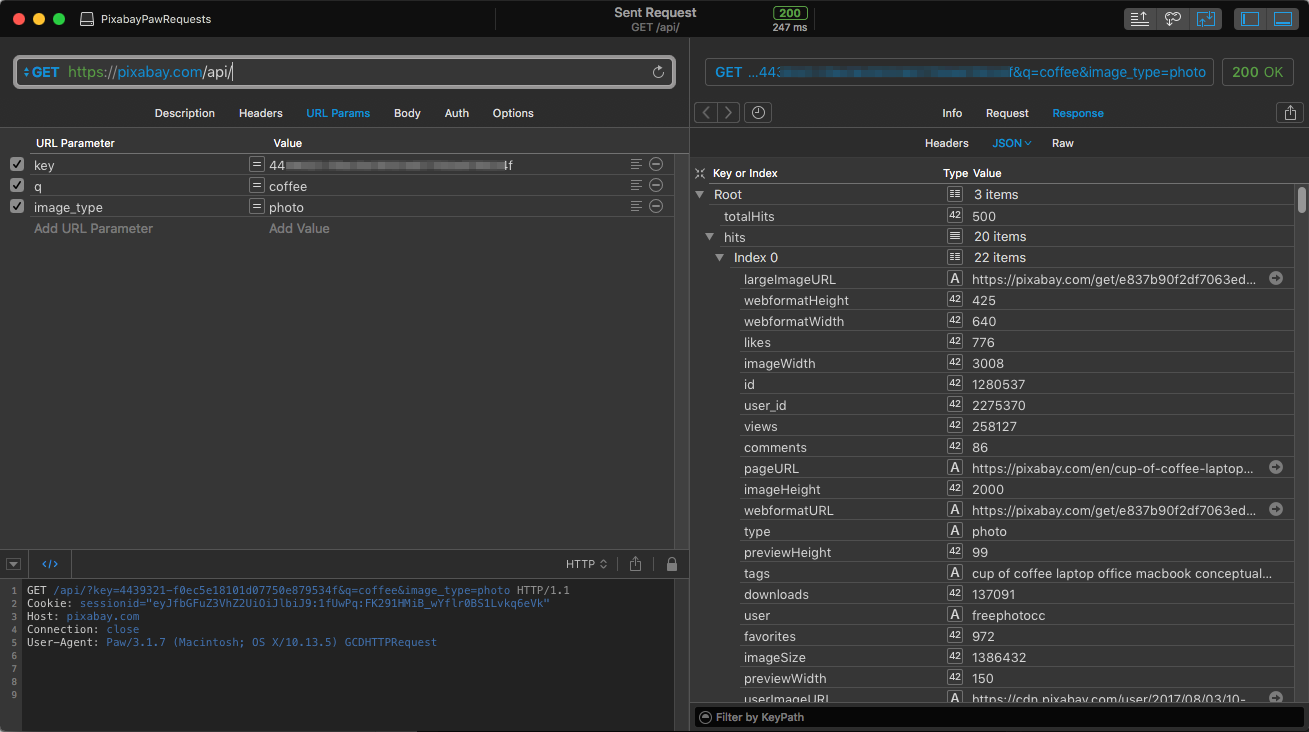Screen dimensions: 1309x732
Task: Switch to the Headers request tab
Action: pos(261,113)
